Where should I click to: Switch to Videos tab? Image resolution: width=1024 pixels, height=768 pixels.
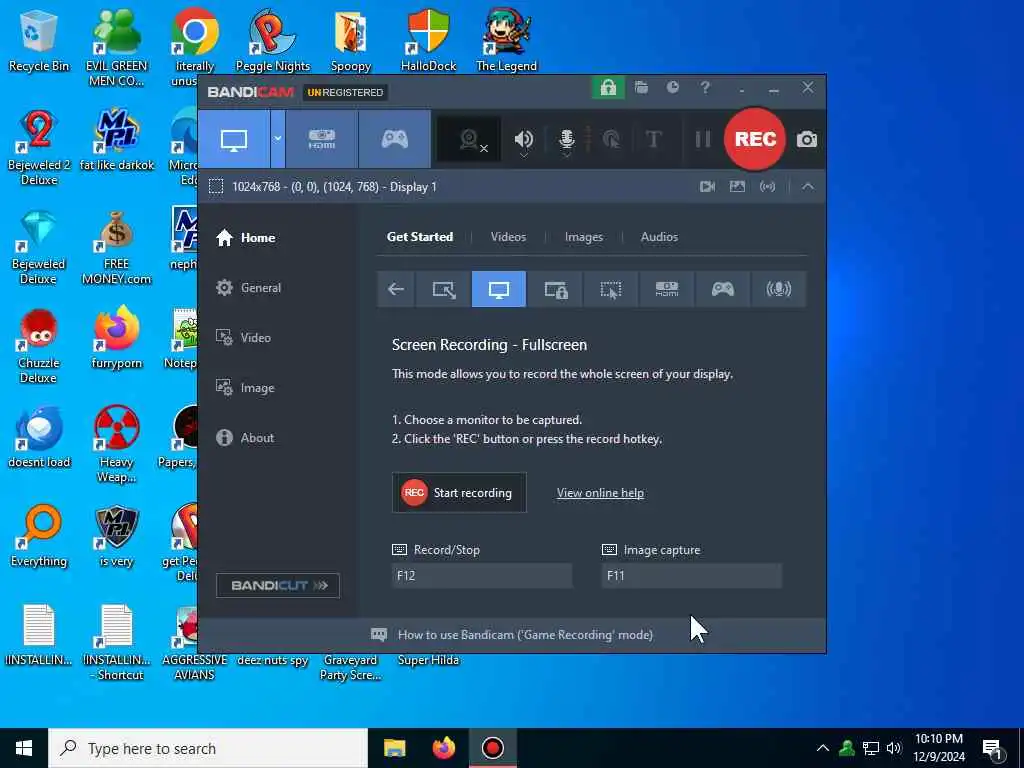(508, 237)
